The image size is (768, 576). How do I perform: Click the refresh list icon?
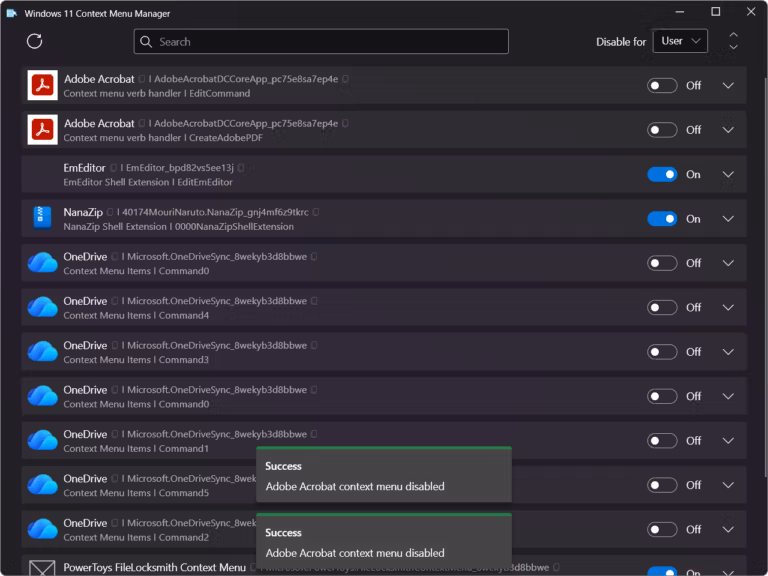(x=34, y=42)
